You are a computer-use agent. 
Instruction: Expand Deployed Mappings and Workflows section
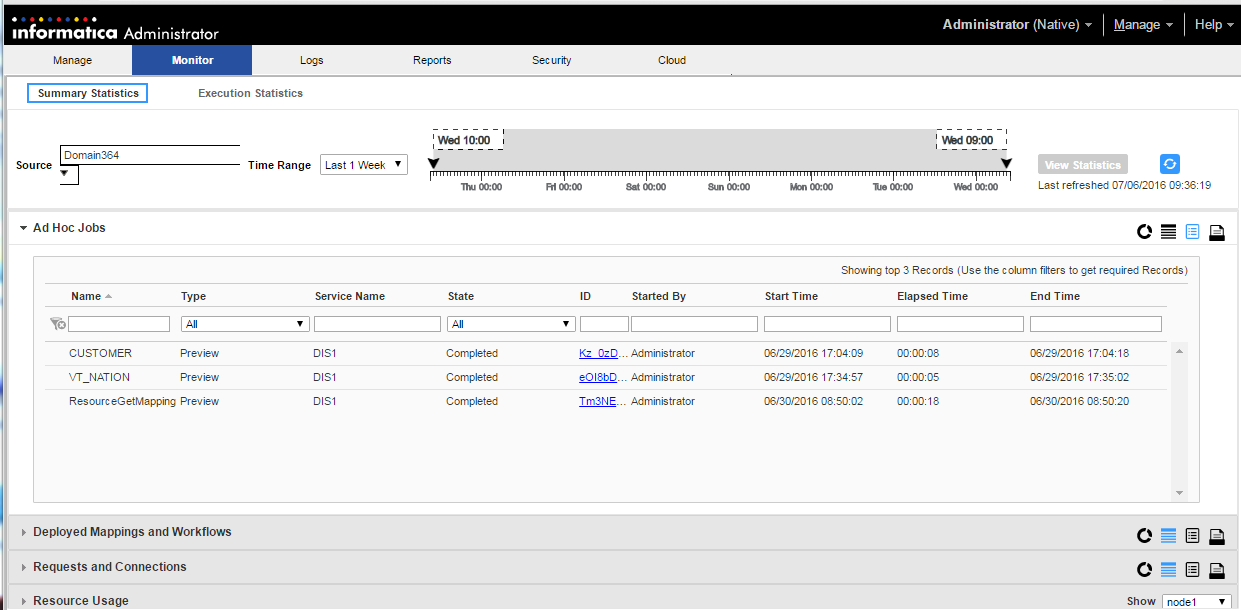pyautogui.click(x=24, y=533)
